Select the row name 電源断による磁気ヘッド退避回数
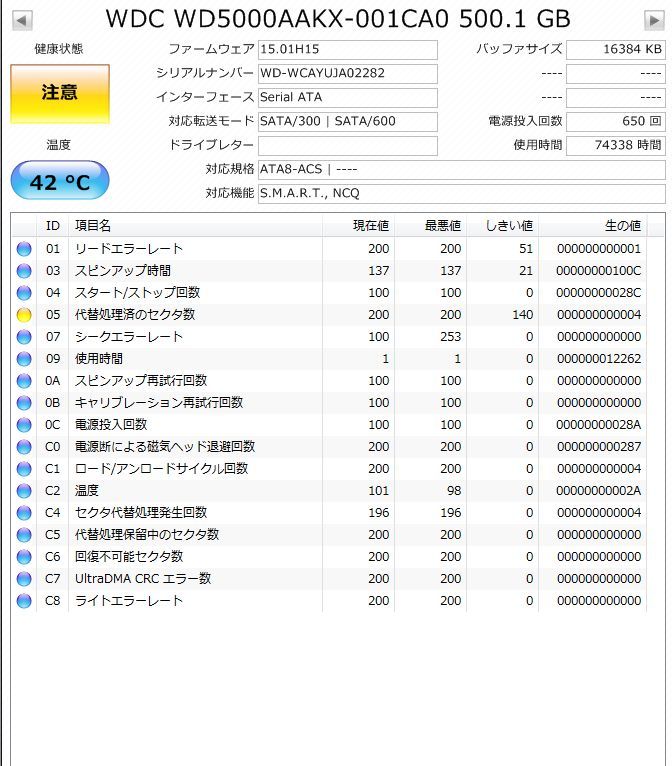Image resolution: width=672 pixels, height=766 pixels. point(165,447)
